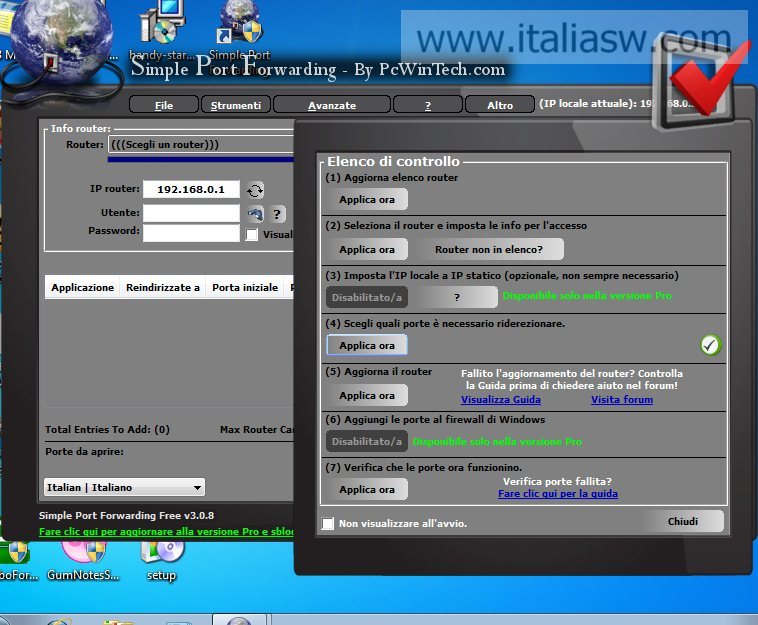Open the GumNotesS desktop icon
758x625 pixels.
click(83, 562)
